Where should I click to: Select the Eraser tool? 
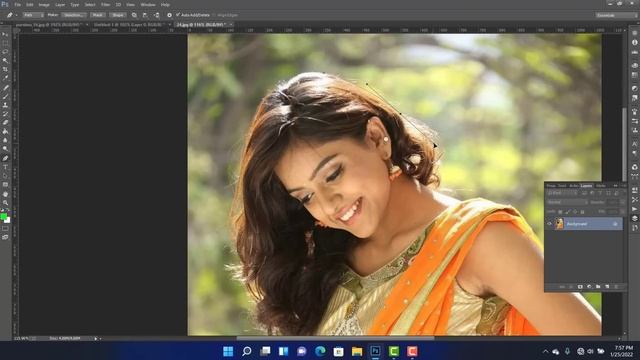point(5,123)
